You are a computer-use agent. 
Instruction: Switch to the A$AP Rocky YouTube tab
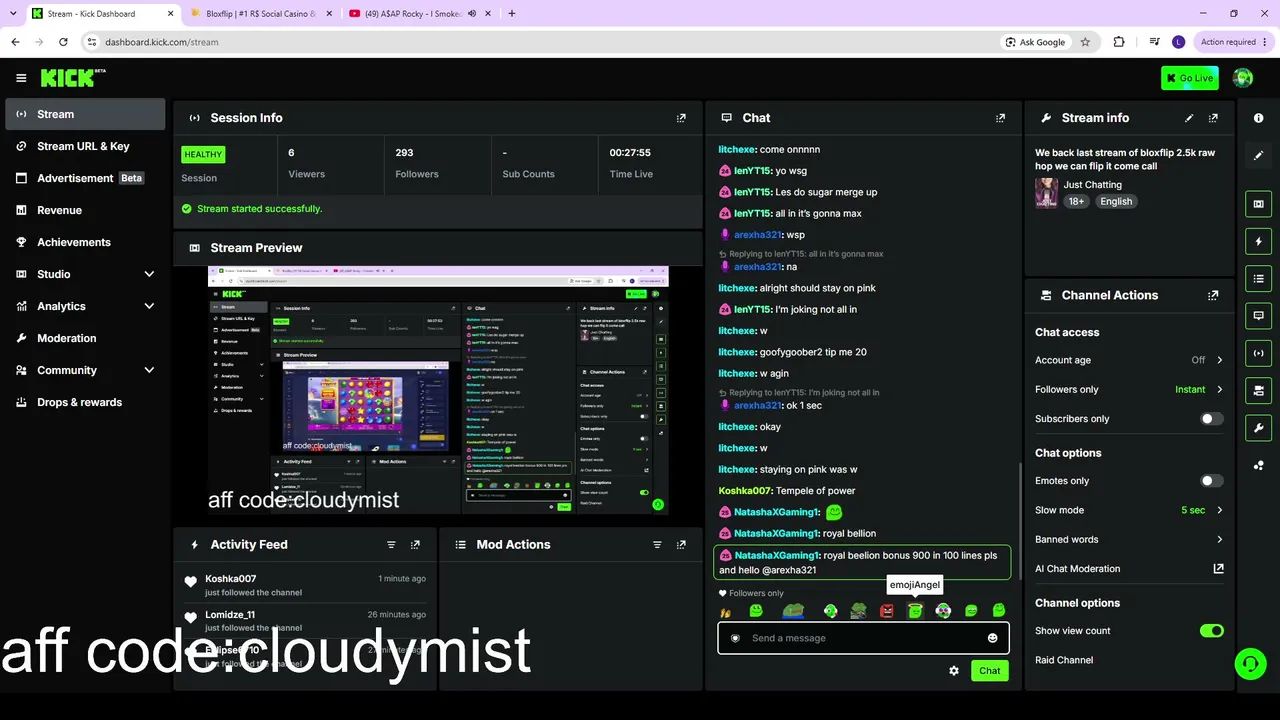coord(420,13)
